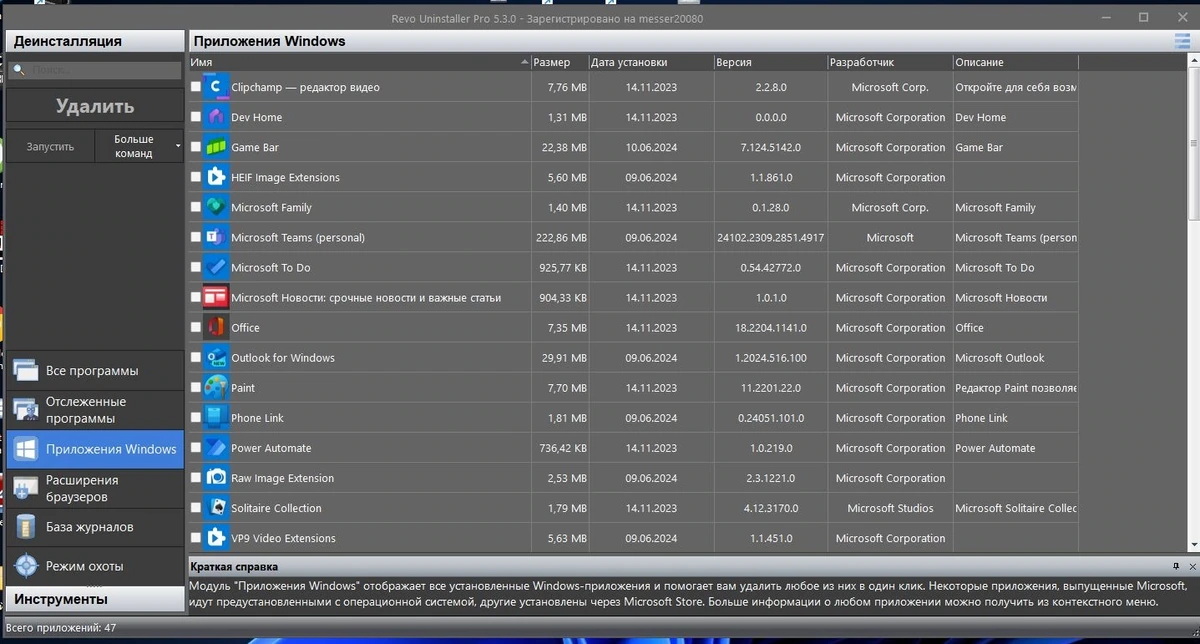The image size is (1200, 644).
Task: Expand the Больше команд dropdown
Action: point(140,146)
